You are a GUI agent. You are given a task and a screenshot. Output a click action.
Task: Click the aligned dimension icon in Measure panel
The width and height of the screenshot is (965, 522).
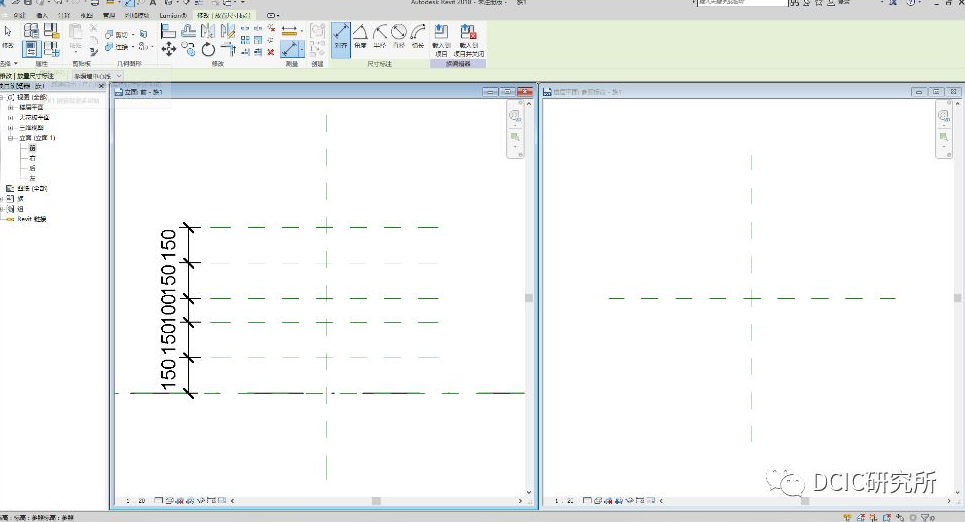point(290,49)
